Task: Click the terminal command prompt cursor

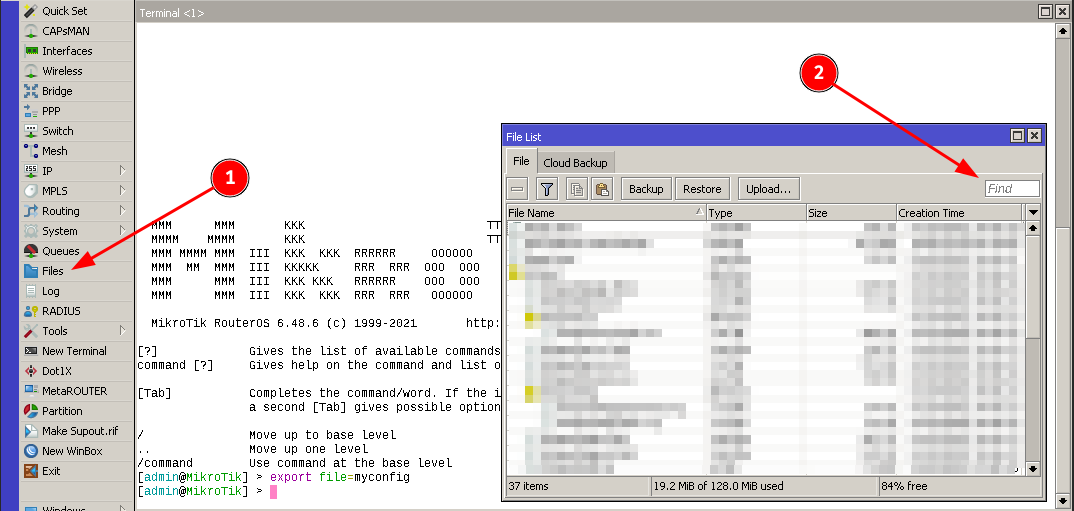Action: click(273, 491)
